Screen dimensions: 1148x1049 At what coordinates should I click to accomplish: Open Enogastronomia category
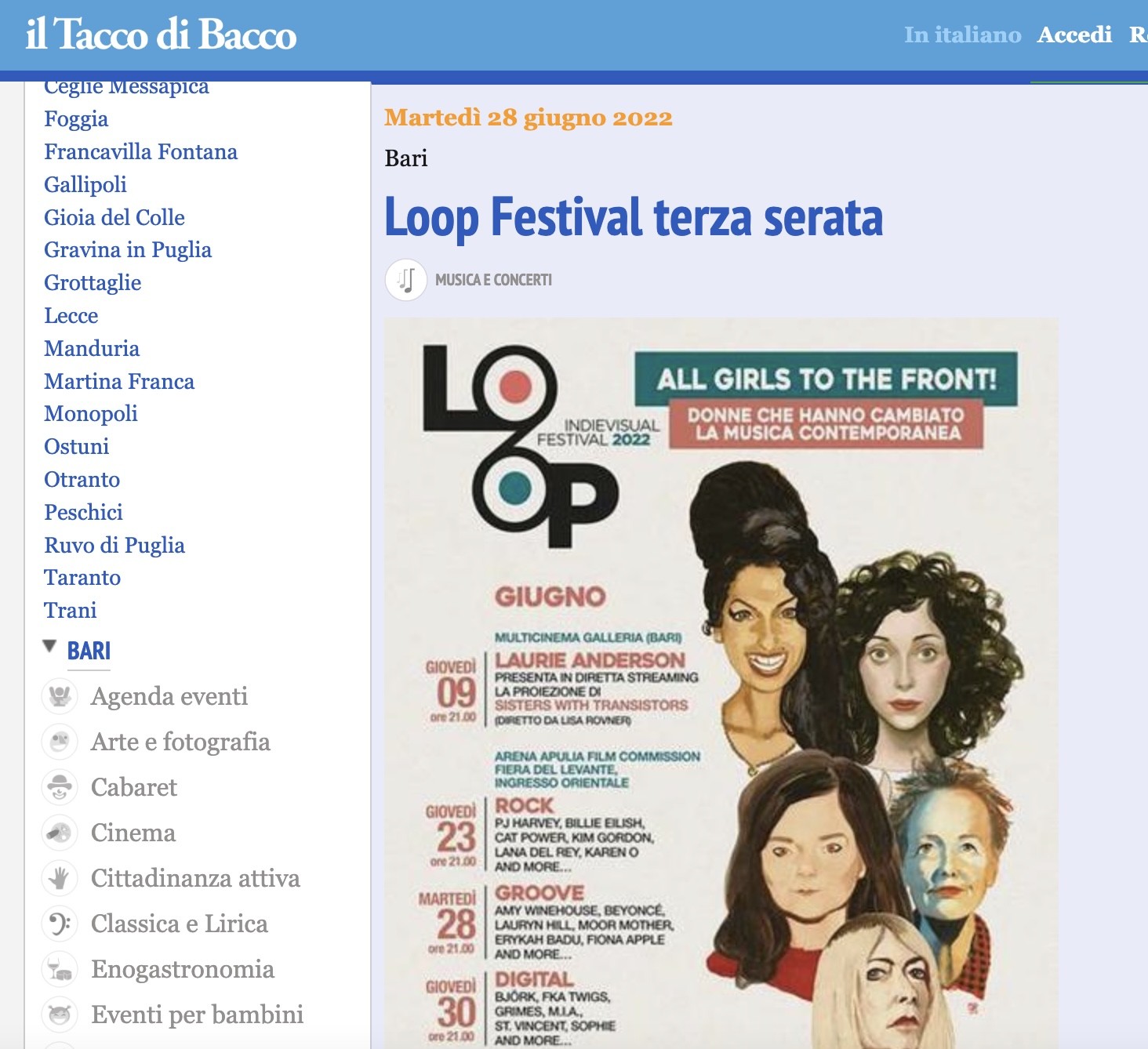[183, 969]
